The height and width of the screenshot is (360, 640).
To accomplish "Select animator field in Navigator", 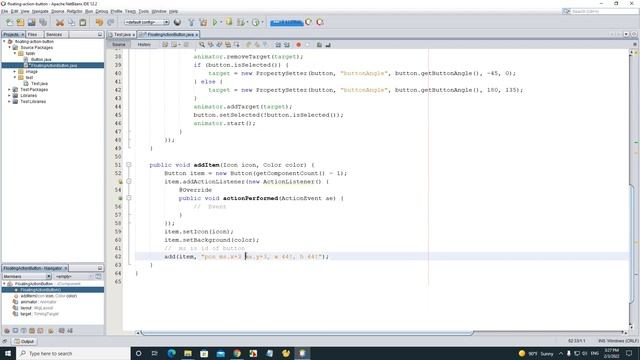I will click(38, 302).
